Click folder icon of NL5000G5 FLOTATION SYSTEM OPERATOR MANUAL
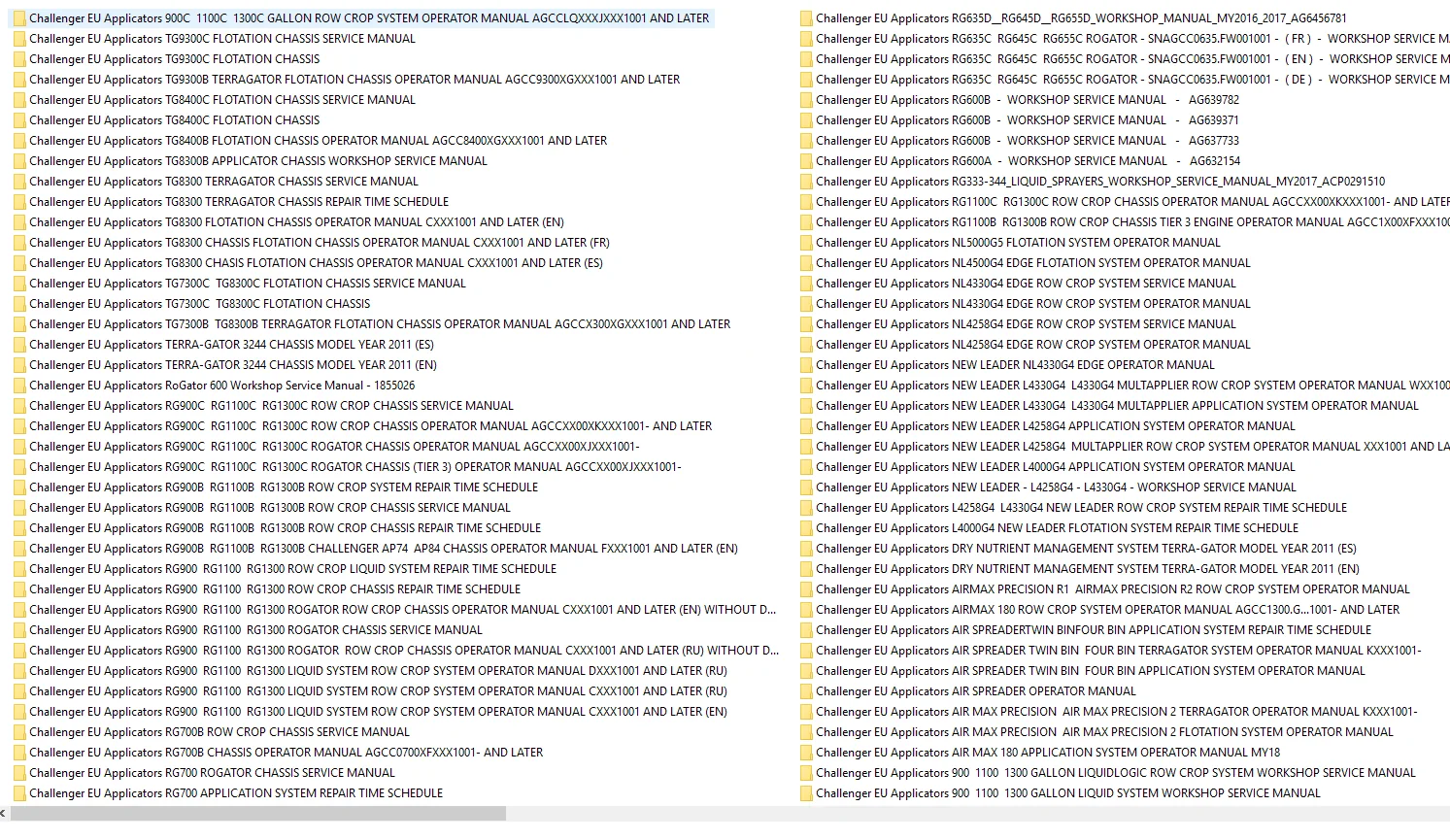Image resolution: width=1450 pixels, height=840 pixels. 806,243
